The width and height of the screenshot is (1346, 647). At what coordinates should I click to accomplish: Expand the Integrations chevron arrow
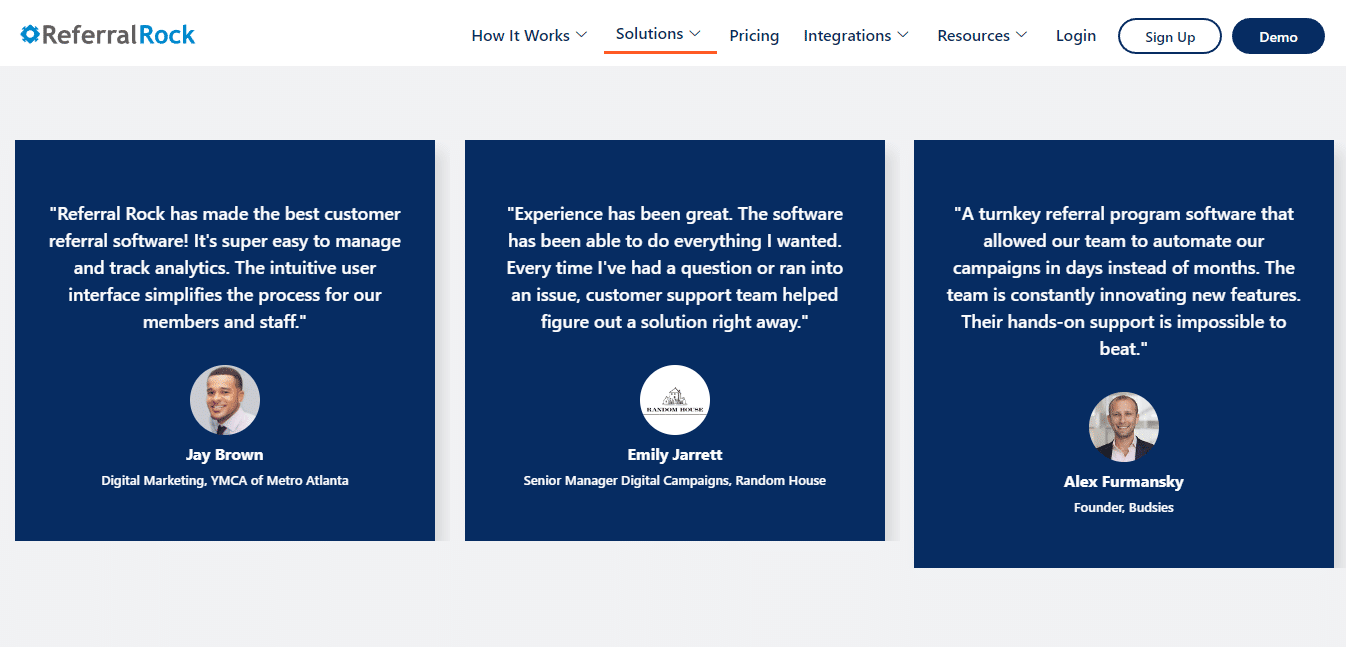(903, 35)
